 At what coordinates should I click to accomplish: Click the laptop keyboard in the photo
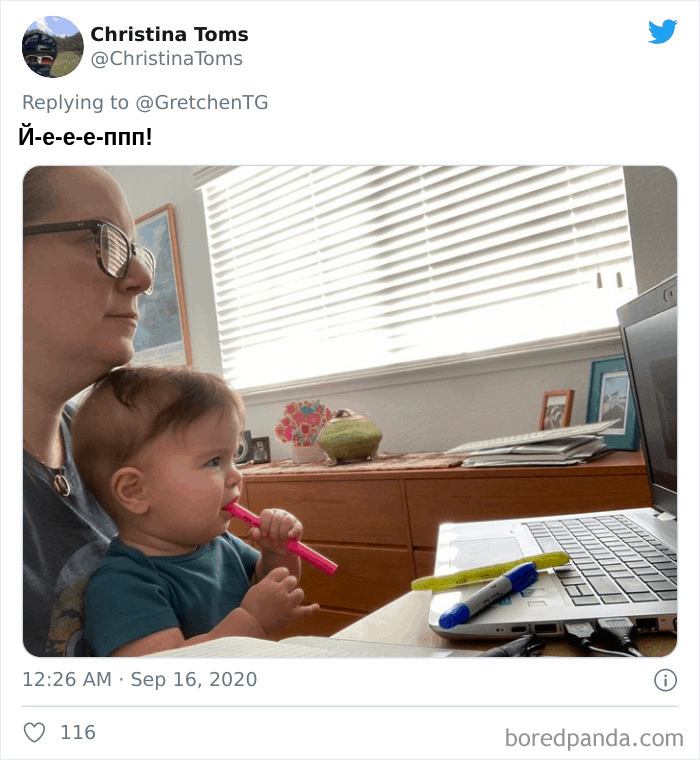604,557
